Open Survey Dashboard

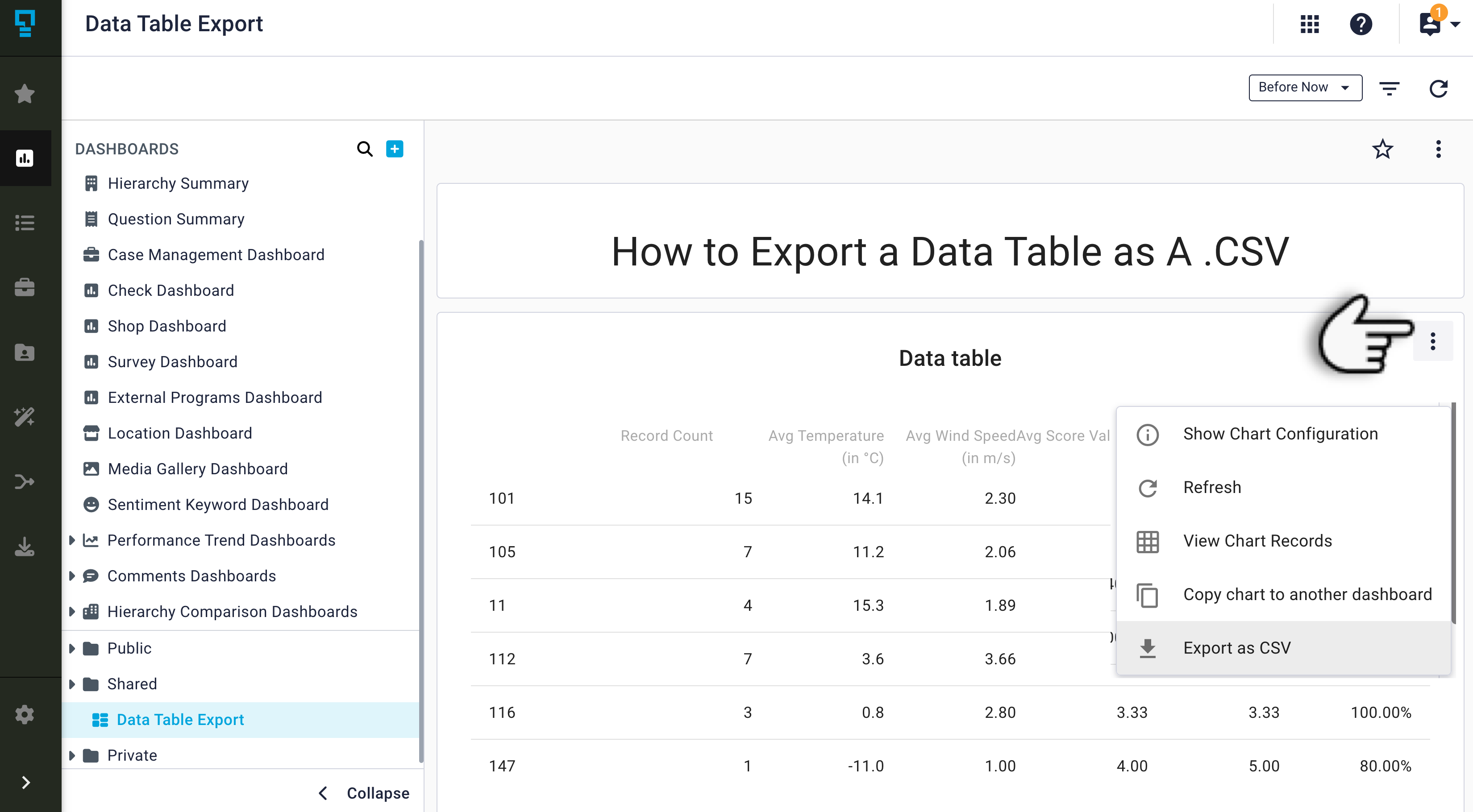pyautogui.click(x=172, y=362)
